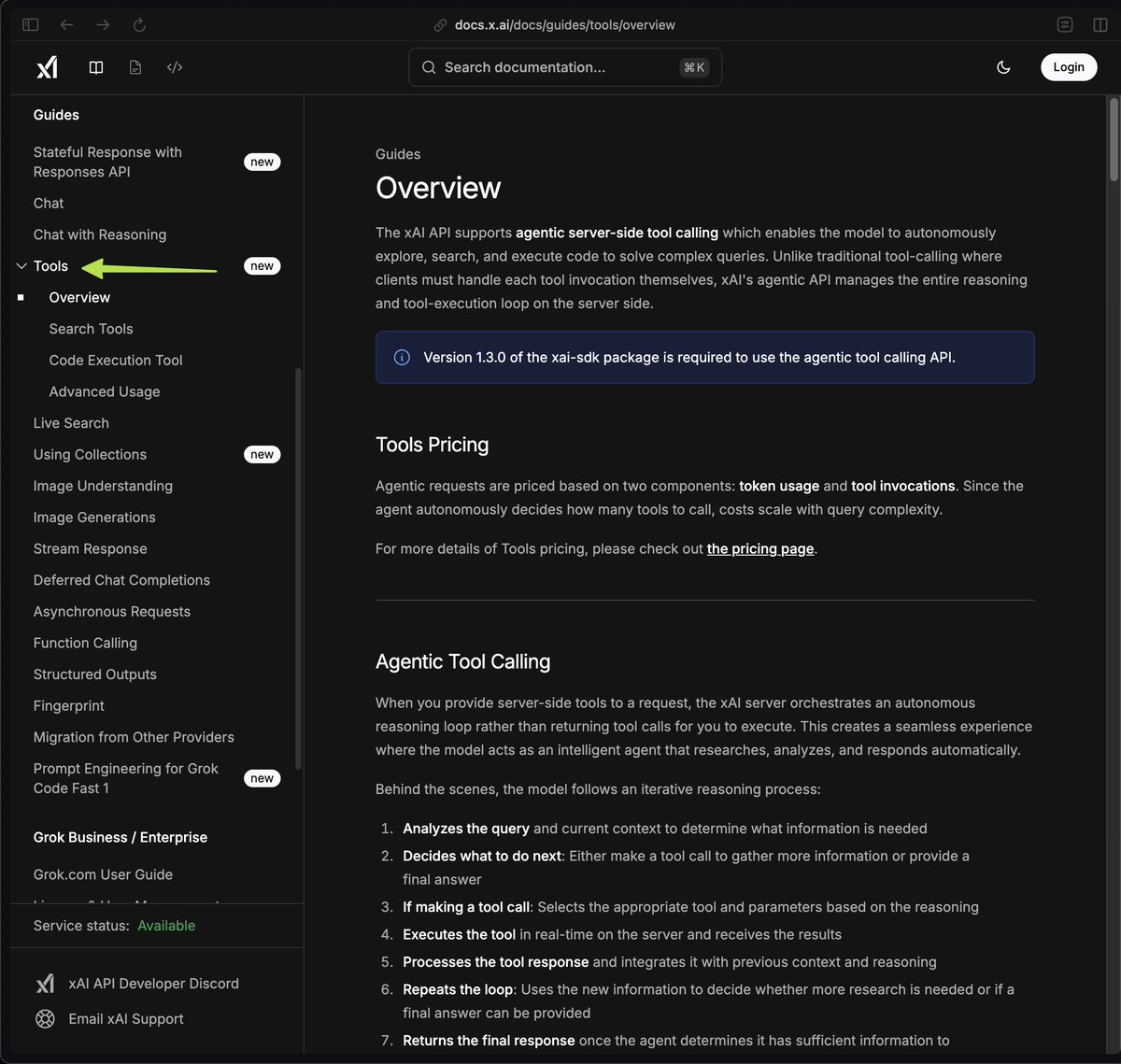Click the xAI logo beside Developer Discord

(x=45, y=984)
